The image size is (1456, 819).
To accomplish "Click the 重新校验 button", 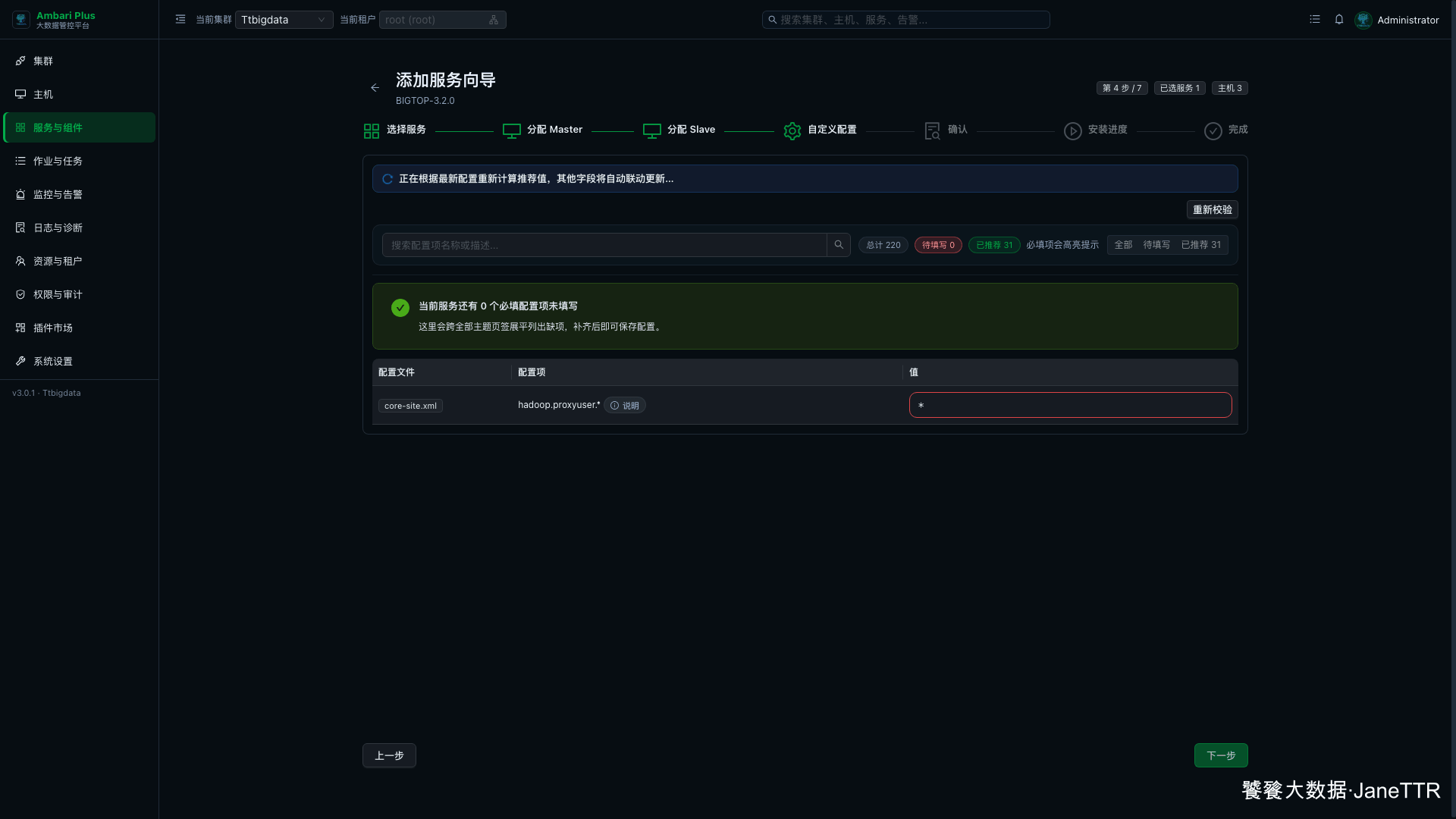I will click(x=1213, y=209).
